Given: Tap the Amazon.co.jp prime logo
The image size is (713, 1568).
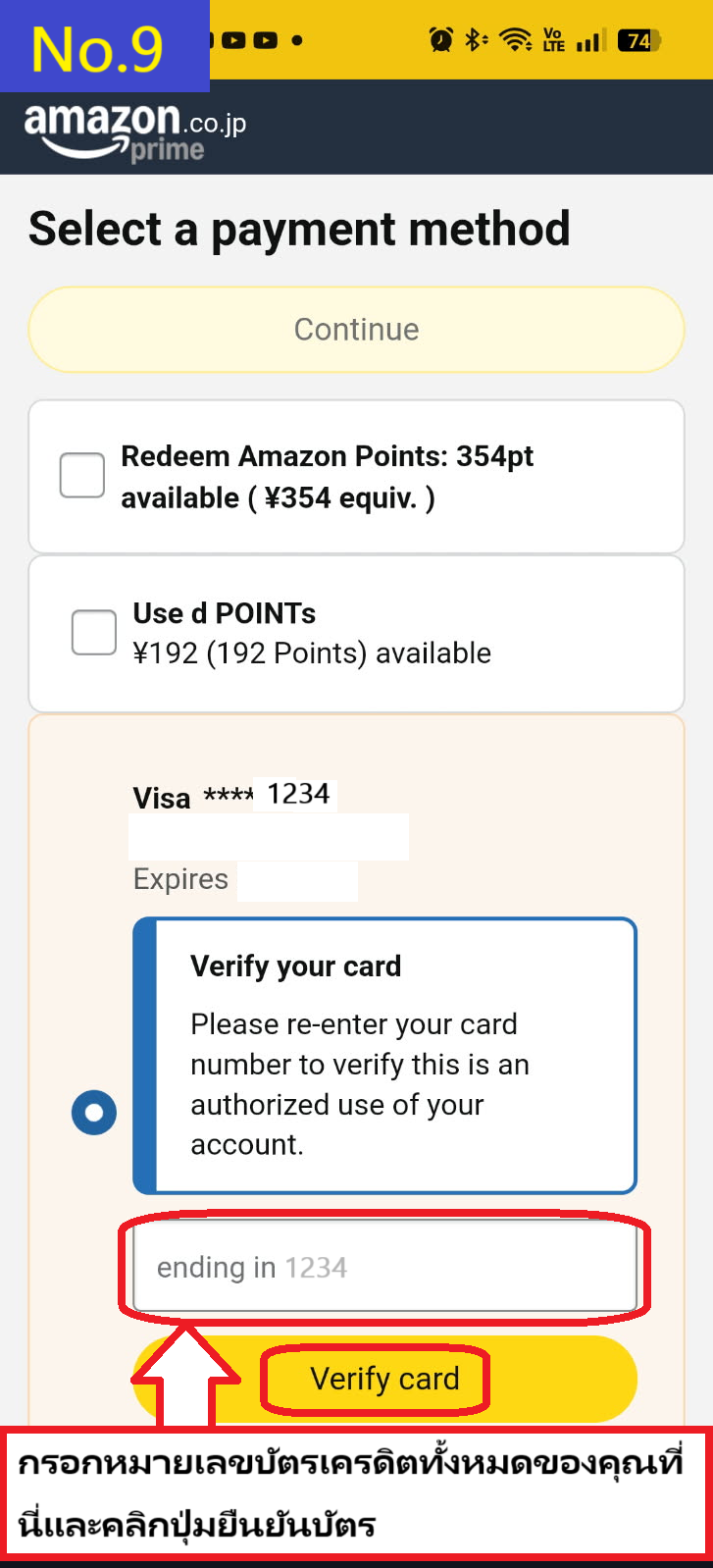Looking at the screenshot, I should click(127, 128).
